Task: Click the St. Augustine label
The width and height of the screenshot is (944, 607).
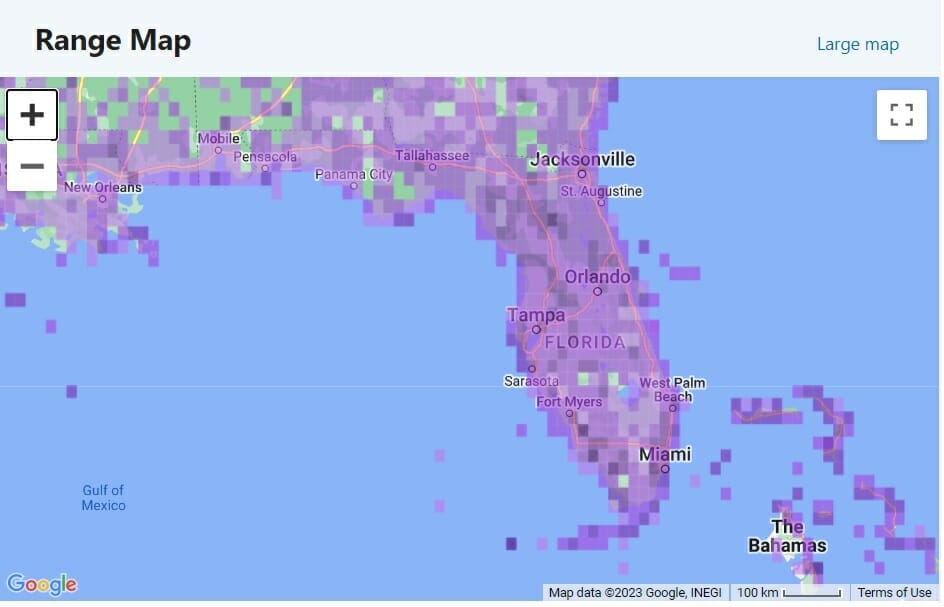Action: 603,192
